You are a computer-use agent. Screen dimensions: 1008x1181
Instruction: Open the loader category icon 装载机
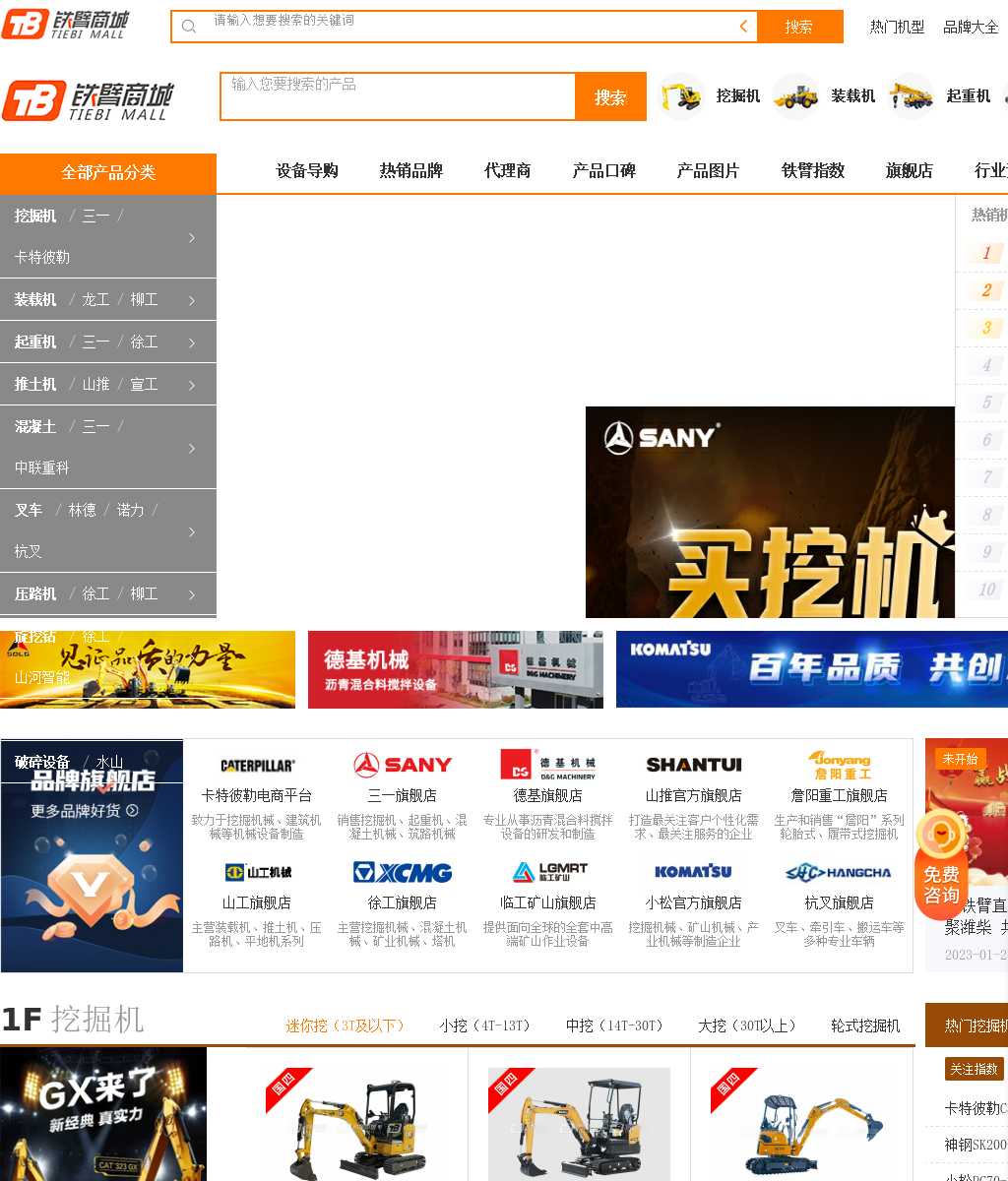click(x=796, y=96)
